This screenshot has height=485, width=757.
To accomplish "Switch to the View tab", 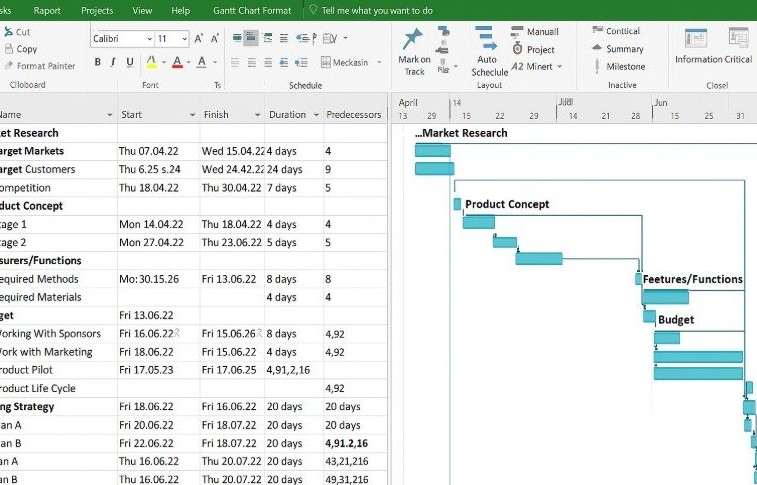I will [142, 10].
